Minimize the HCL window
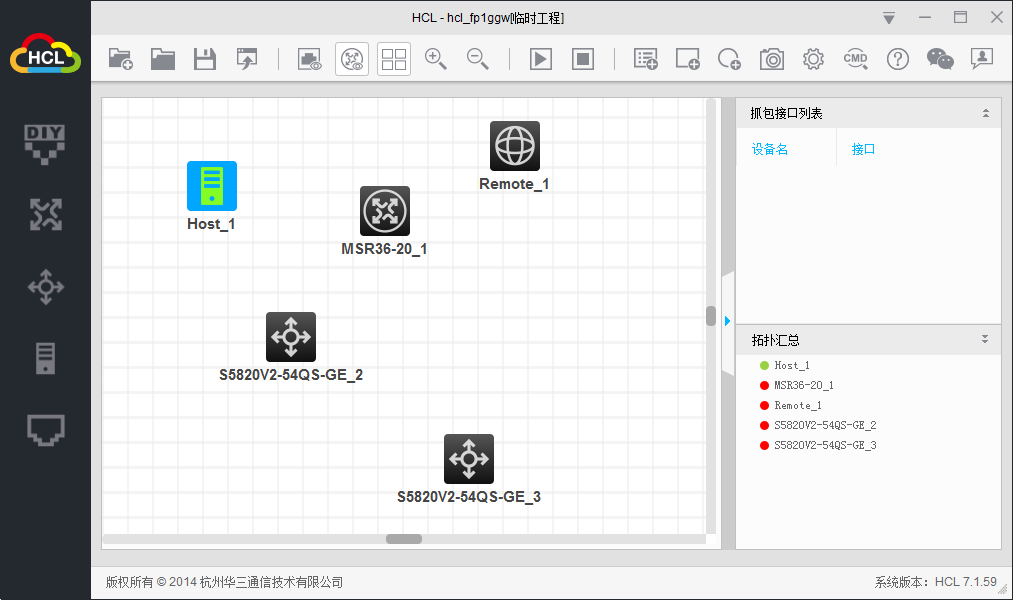This screenshot has height=600, width=1013. [x=925, y=17]
